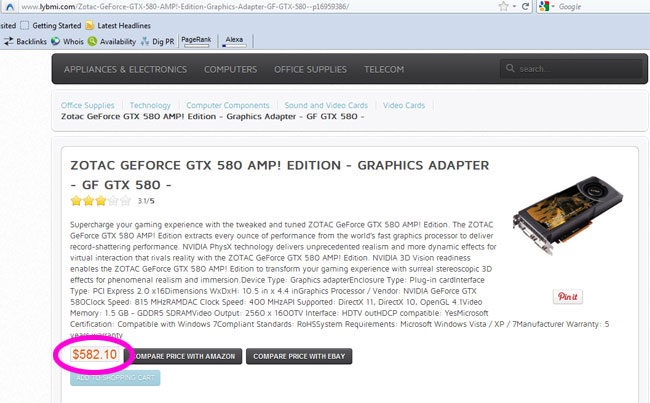
Task: Click the third rating star
Action: (101, 201)
